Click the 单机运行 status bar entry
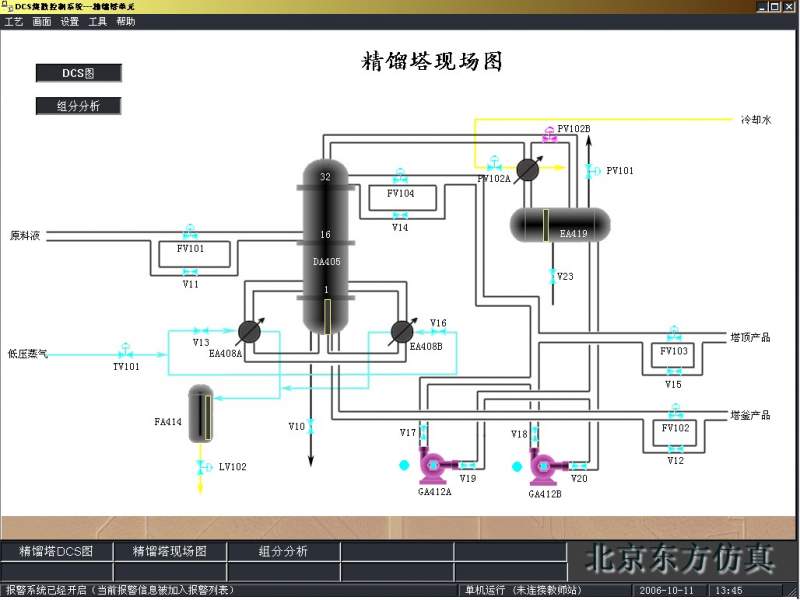The image size is (800, 600). [523, 591]
